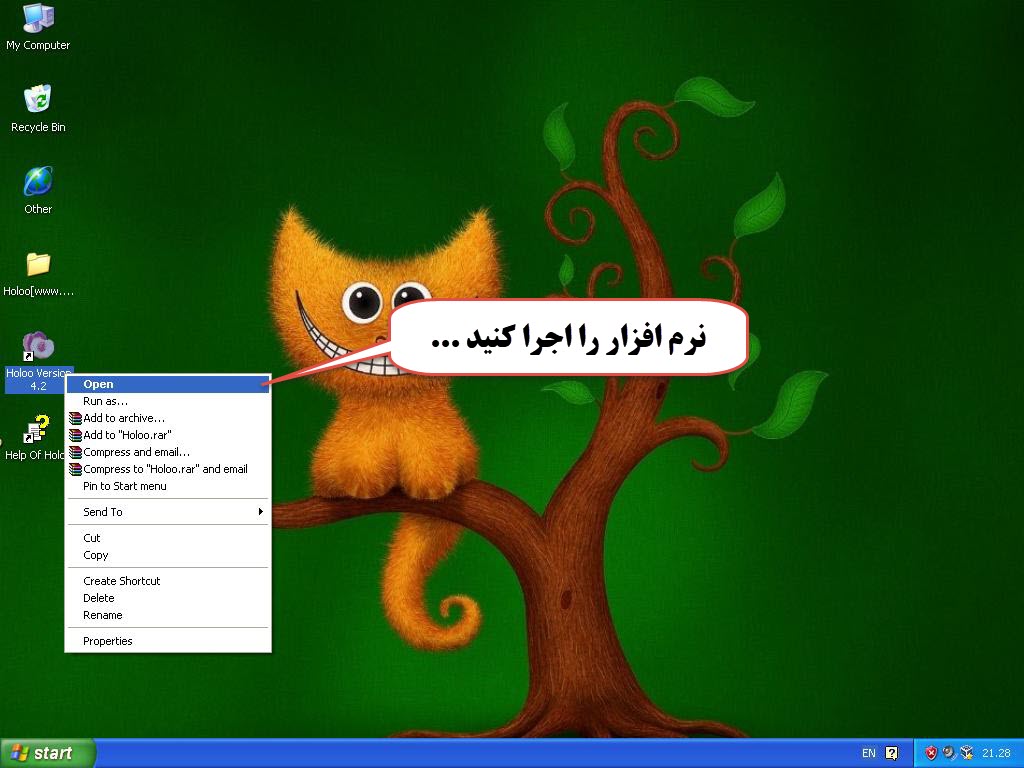Select the Recycle Bin icon
The height and width of the screenshot is (768, 1024).
pos(38,100)
